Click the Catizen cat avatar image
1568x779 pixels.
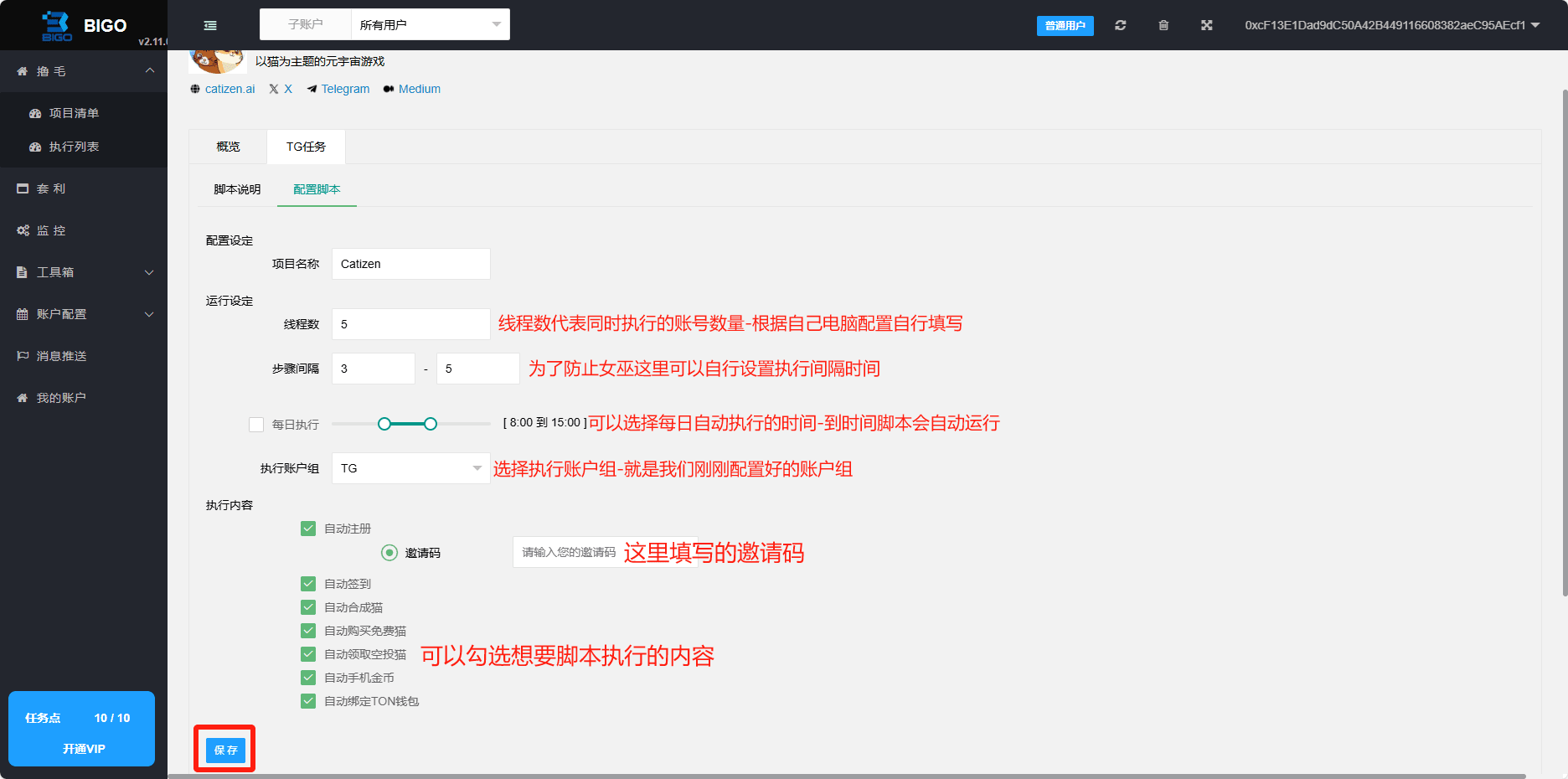point(218,62)
